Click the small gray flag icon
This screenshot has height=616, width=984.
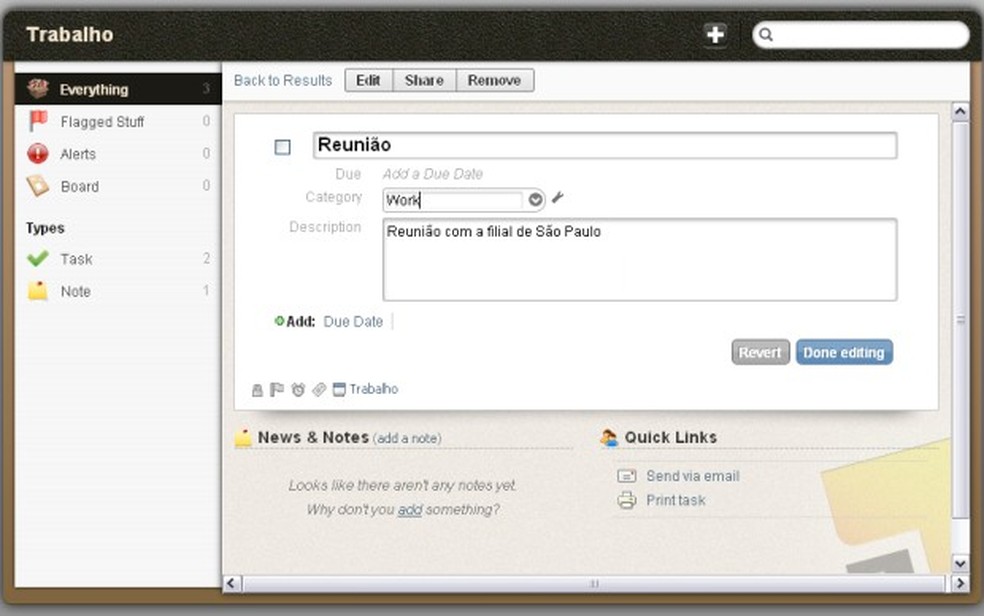tap(276, 390)
